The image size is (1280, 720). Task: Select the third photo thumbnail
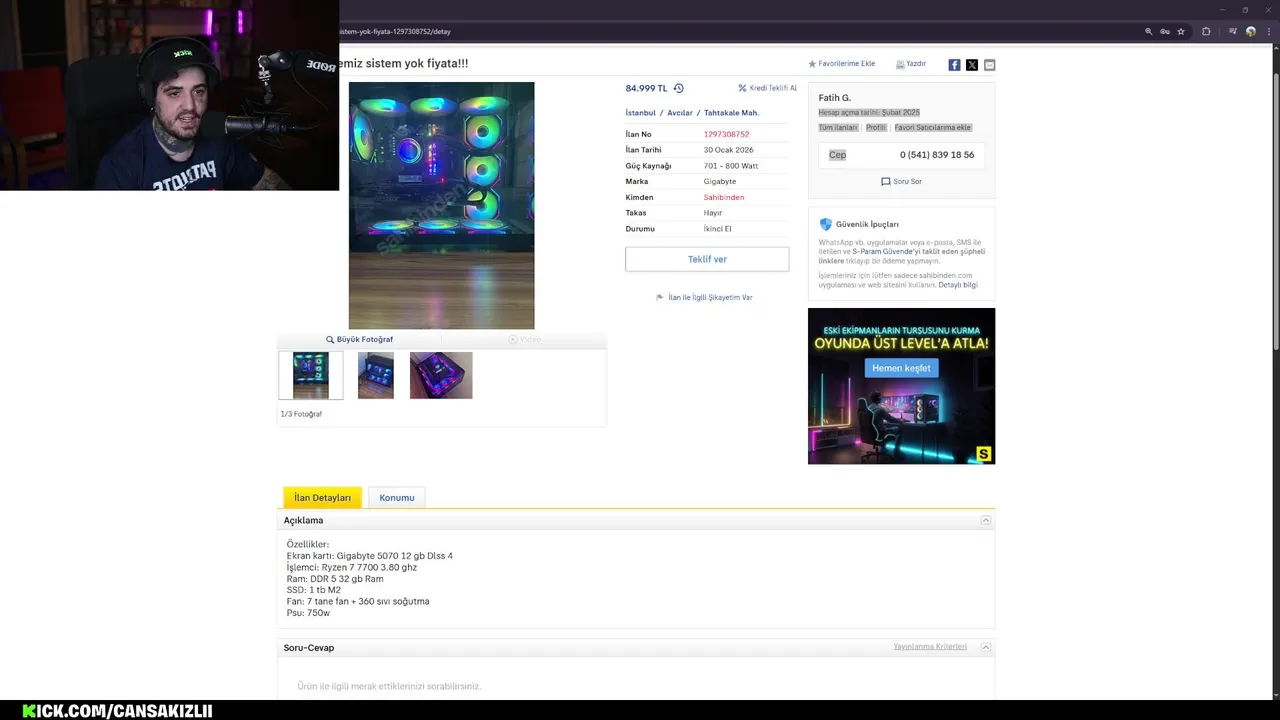[x=441, y=375]
